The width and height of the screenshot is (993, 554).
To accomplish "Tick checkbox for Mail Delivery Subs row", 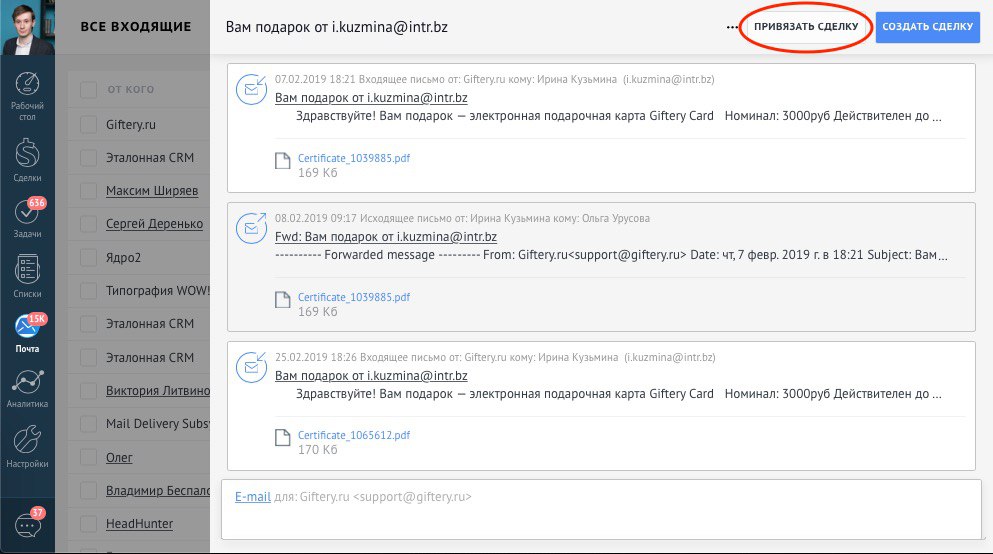I will (x=89, y=424).
